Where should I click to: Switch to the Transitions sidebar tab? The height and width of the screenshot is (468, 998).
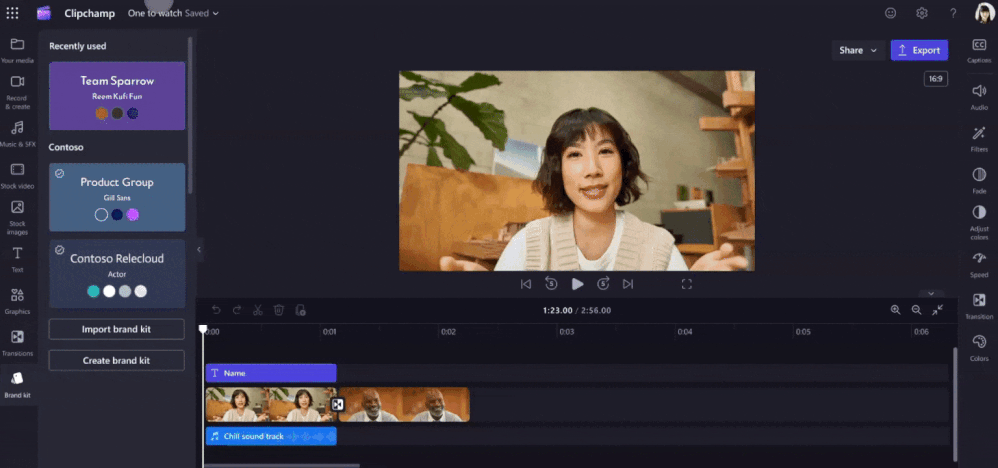click(17, 343)
